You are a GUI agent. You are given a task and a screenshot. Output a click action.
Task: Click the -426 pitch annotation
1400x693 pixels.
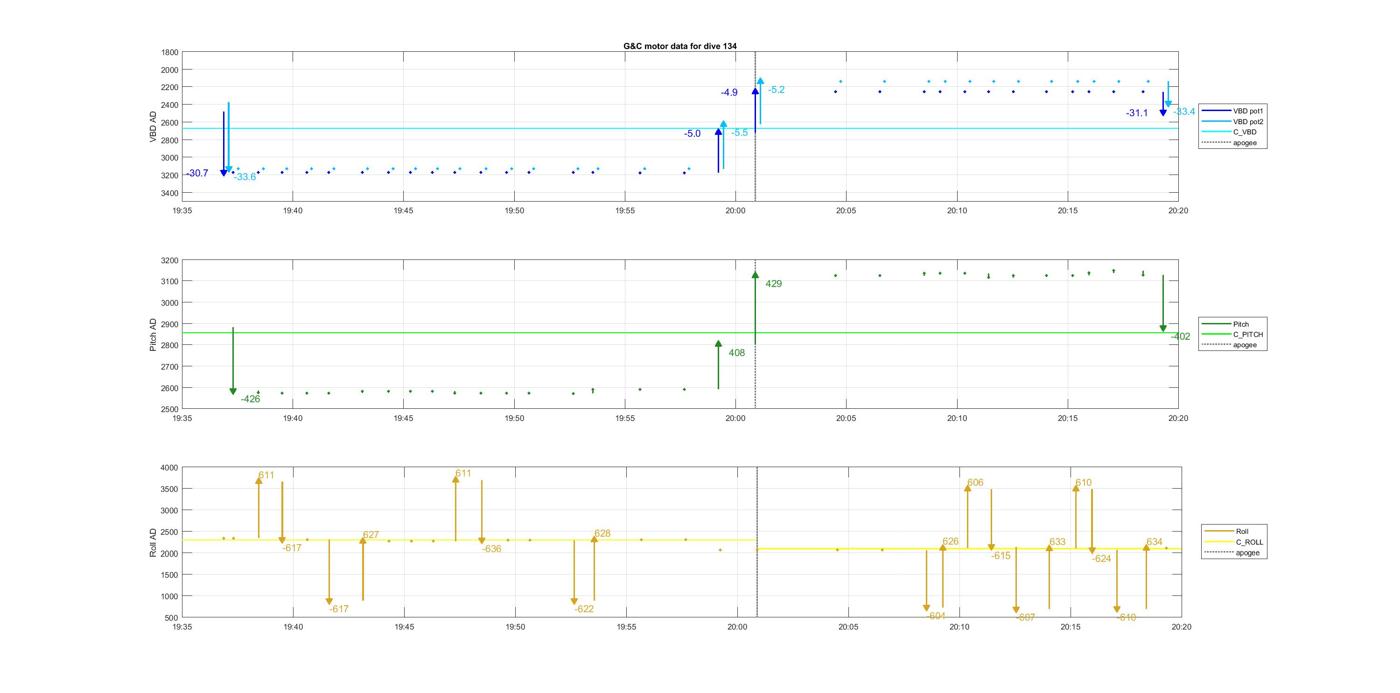(x=250, y=400)
